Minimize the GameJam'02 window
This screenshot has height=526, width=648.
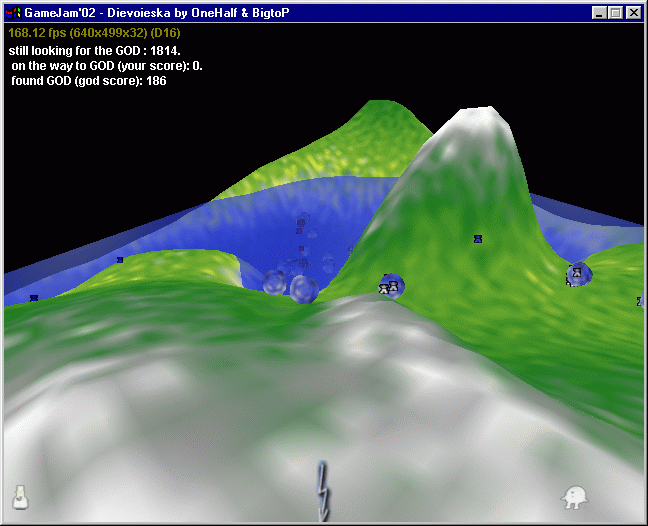tap(598, 13)
